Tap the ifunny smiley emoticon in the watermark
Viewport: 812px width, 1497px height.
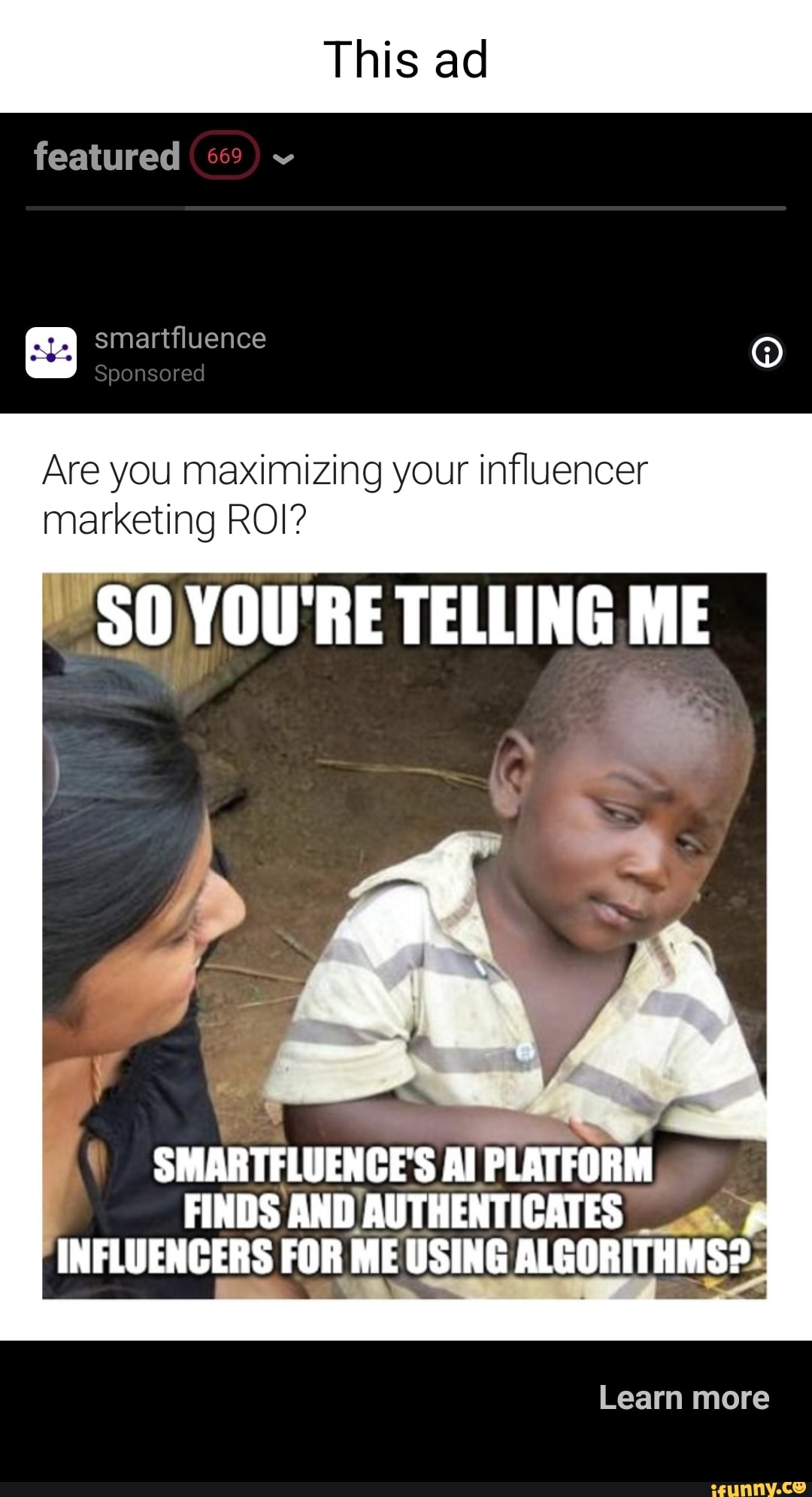coord(798,1486)
